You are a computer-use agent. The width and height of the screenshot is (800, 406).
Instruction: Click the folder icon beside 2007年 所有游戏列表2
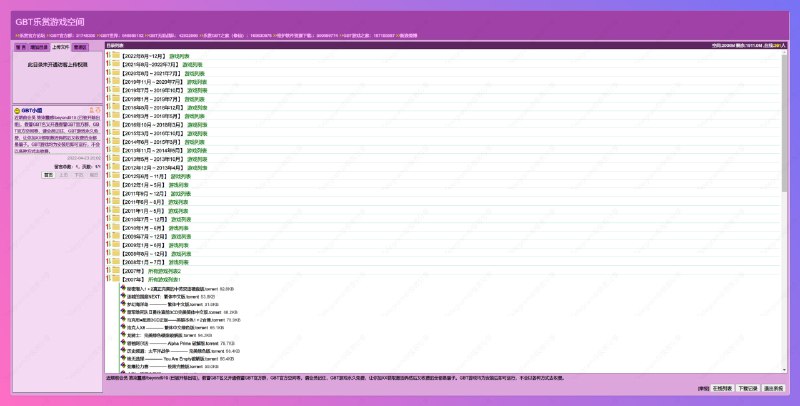[115, 271]
